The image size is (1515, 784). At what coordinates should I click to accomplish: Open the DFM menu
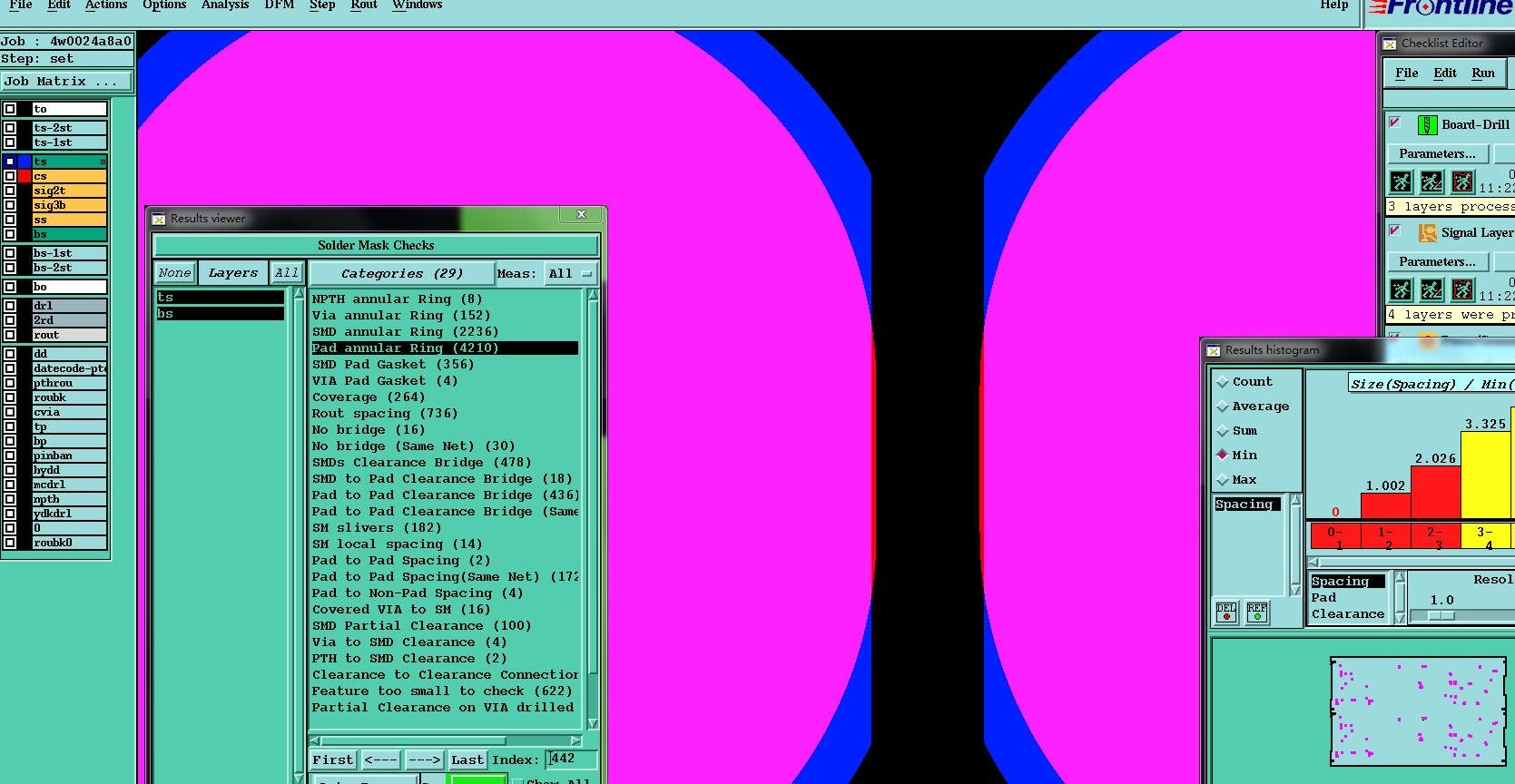click(280, 5)
